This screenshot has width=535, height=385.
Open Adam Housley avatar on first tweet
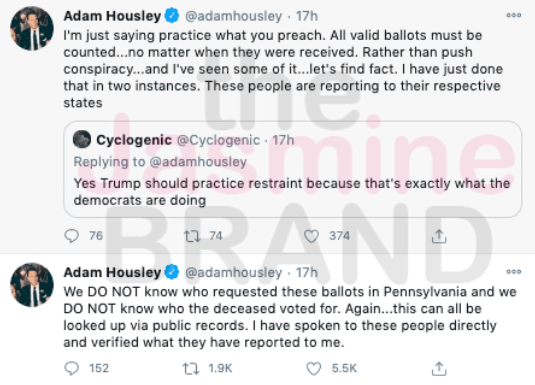coord(32,28)
